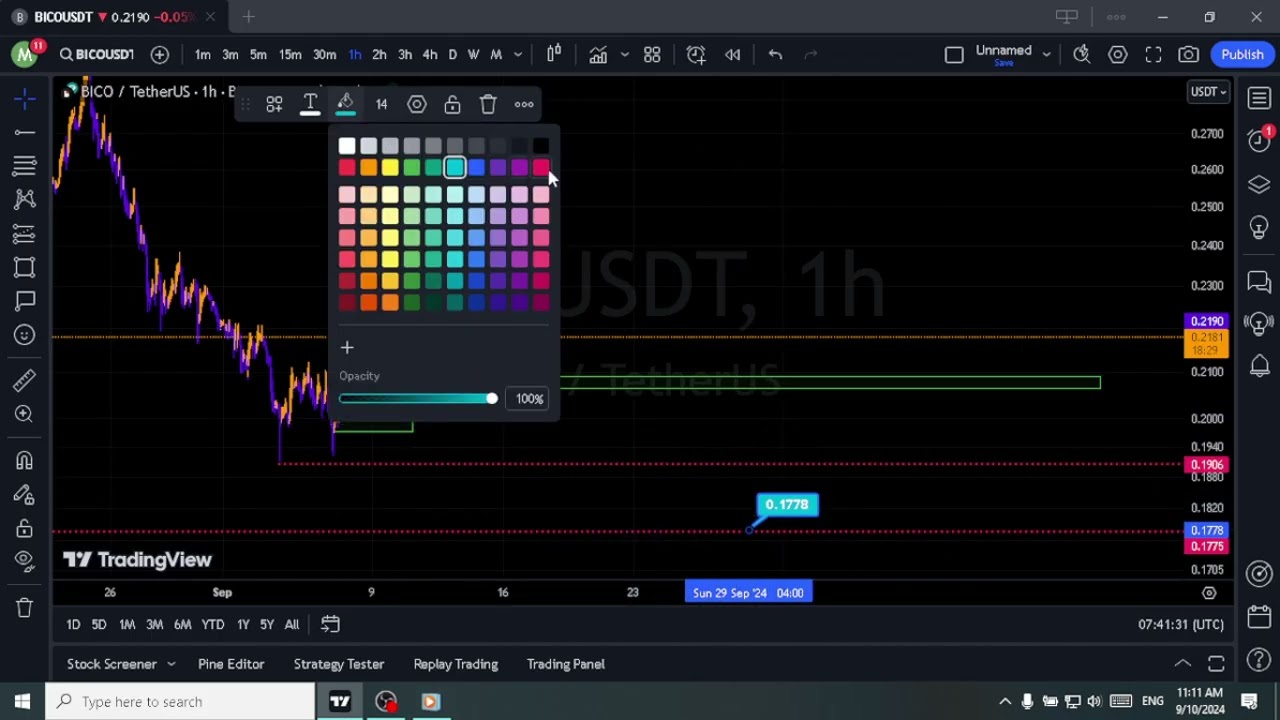The width and height of the screenshot is (1280, 720).
Task: Open forecasting and measurement tools
Action: (x=25, y=233)
